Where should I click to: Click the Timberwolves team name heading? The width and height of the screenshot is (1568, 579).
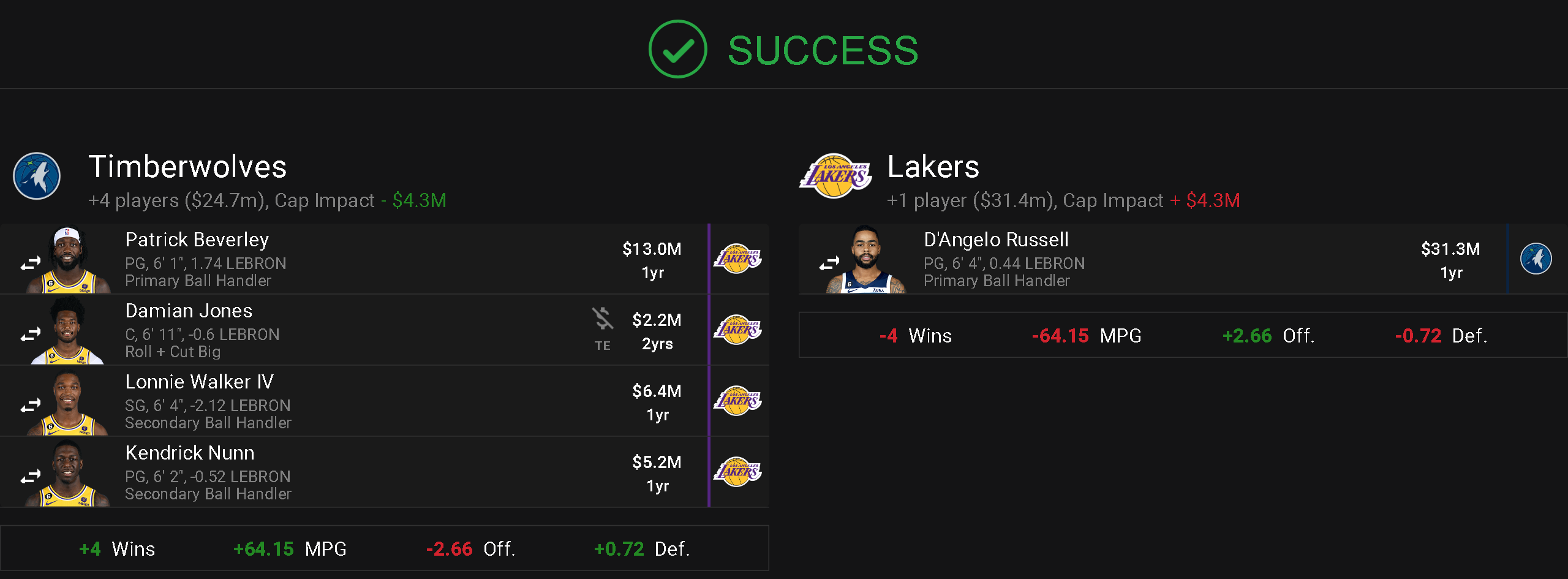click(x=187, y=167)
